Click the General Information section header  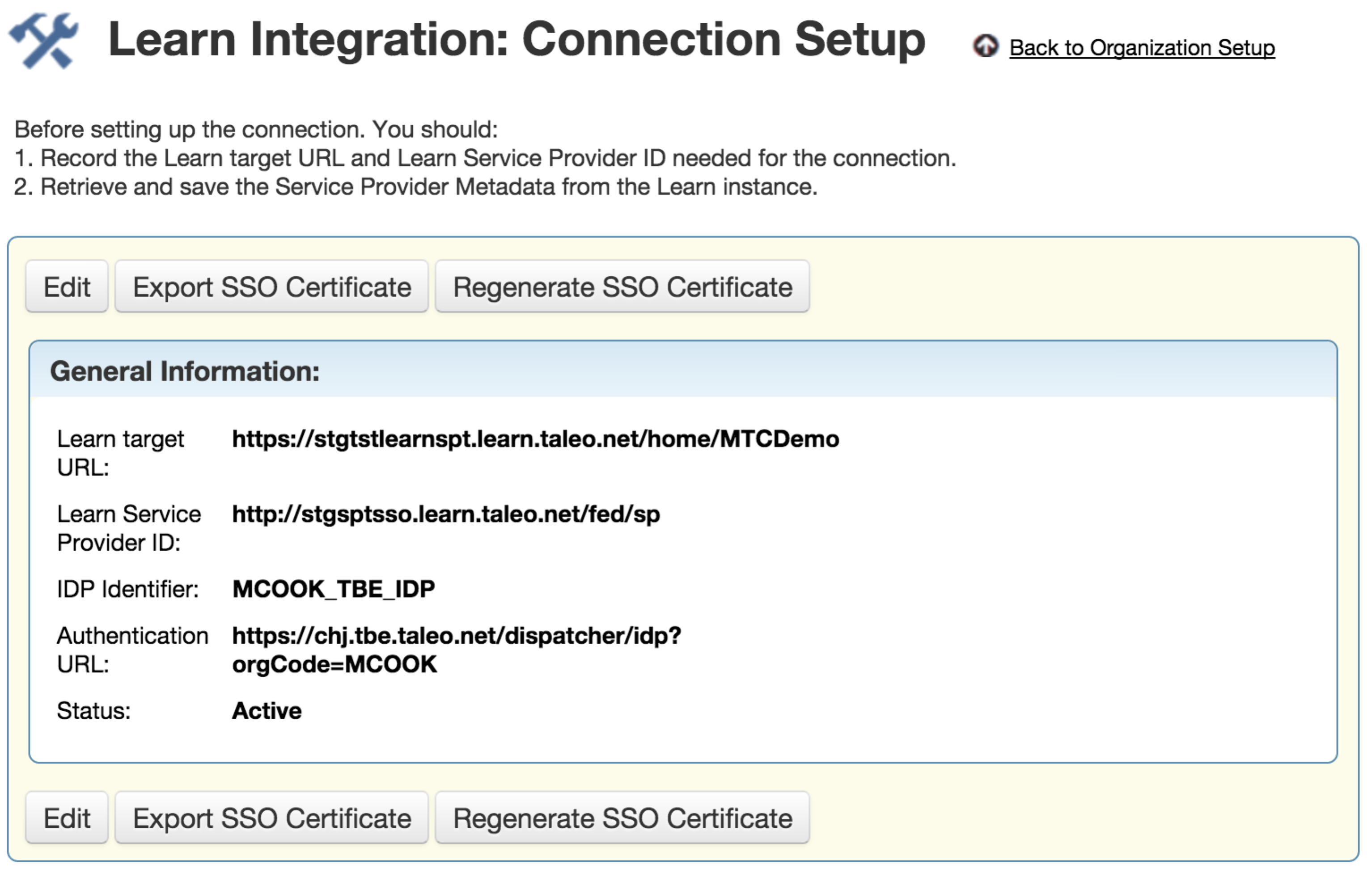click(x=185, y=371)
